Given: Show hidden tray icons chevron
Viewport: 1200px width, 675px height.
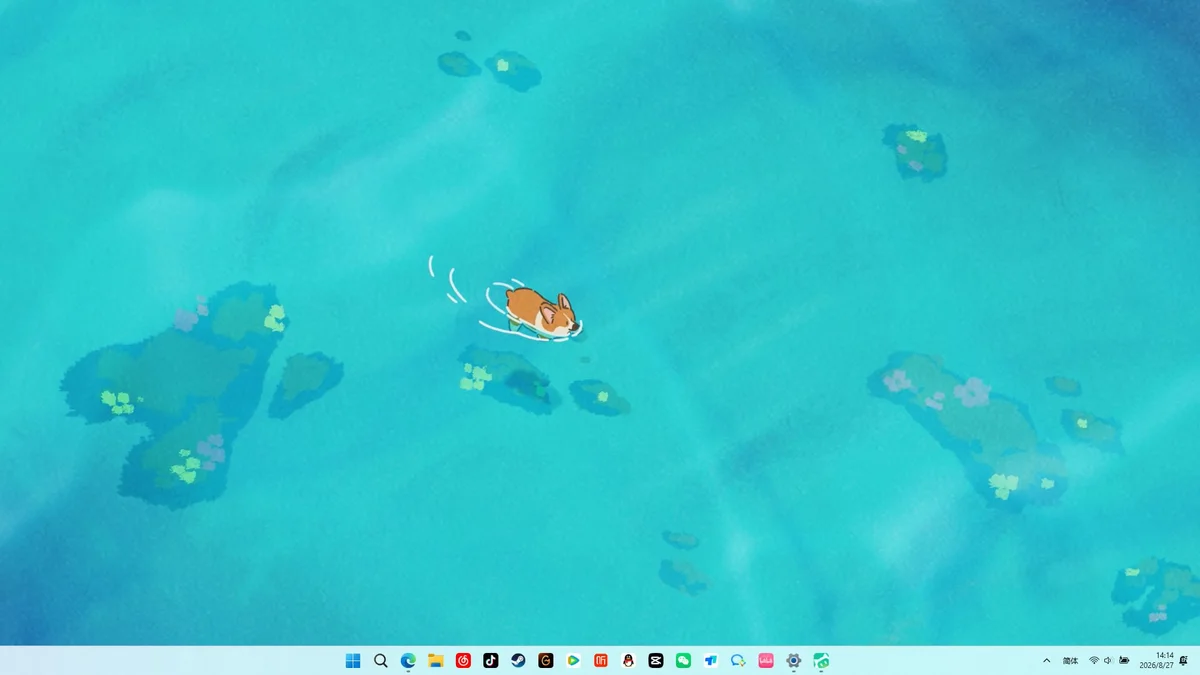Looking at the screenshot, I should 1047,660.
